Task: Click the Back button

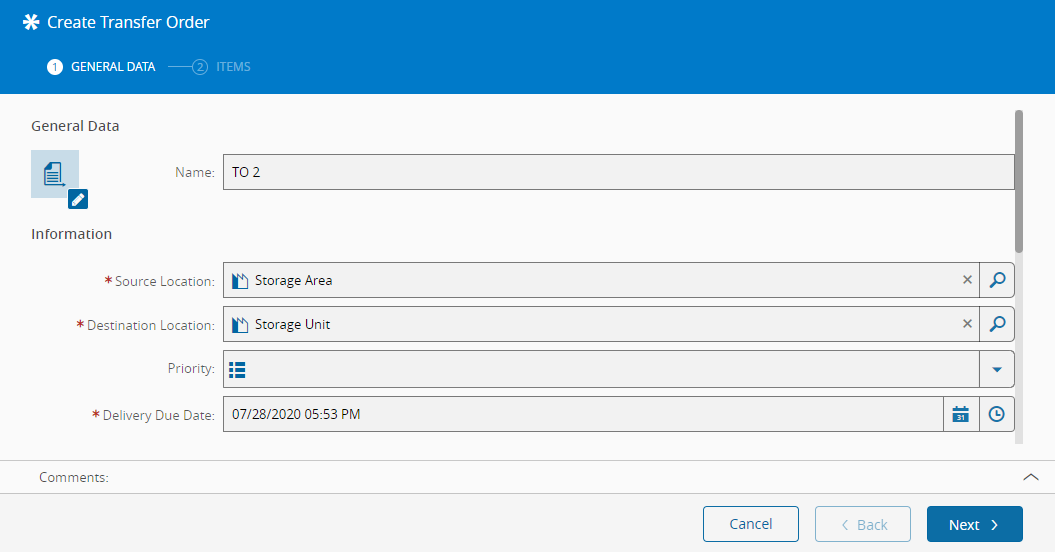Action: [862, 524]
